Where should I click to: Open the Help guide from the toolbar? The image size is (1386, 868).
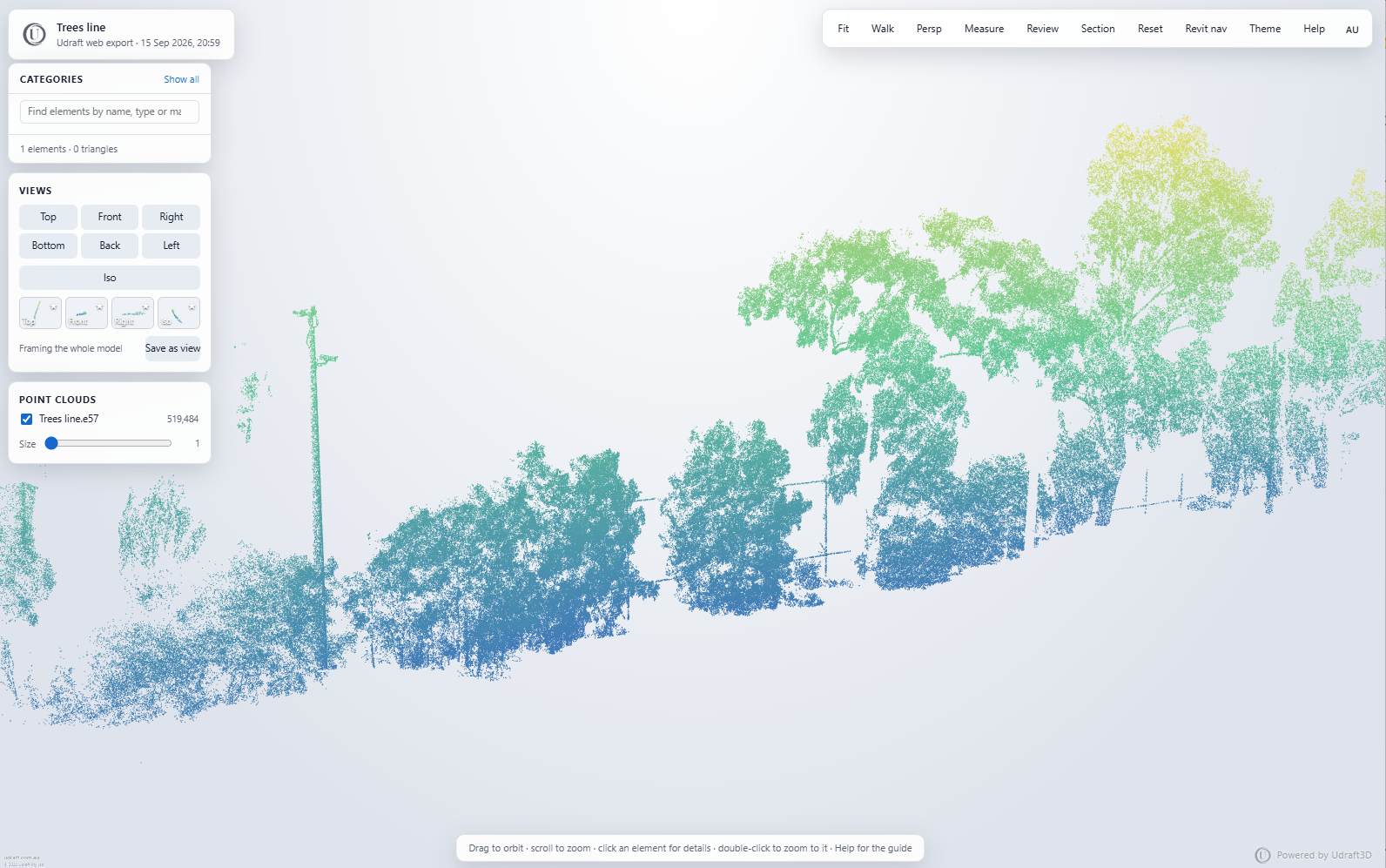tap(1314, 29)
